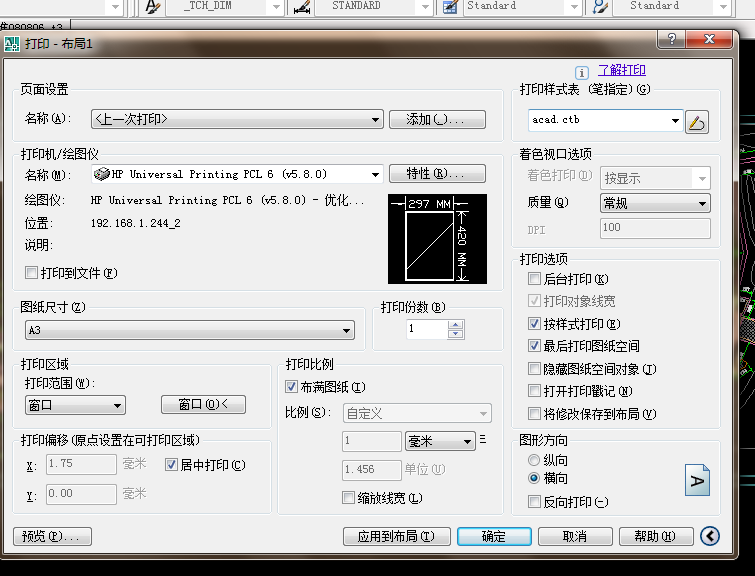Open quality dropdown 常规
Screen dimensions: 755x576
655,203
